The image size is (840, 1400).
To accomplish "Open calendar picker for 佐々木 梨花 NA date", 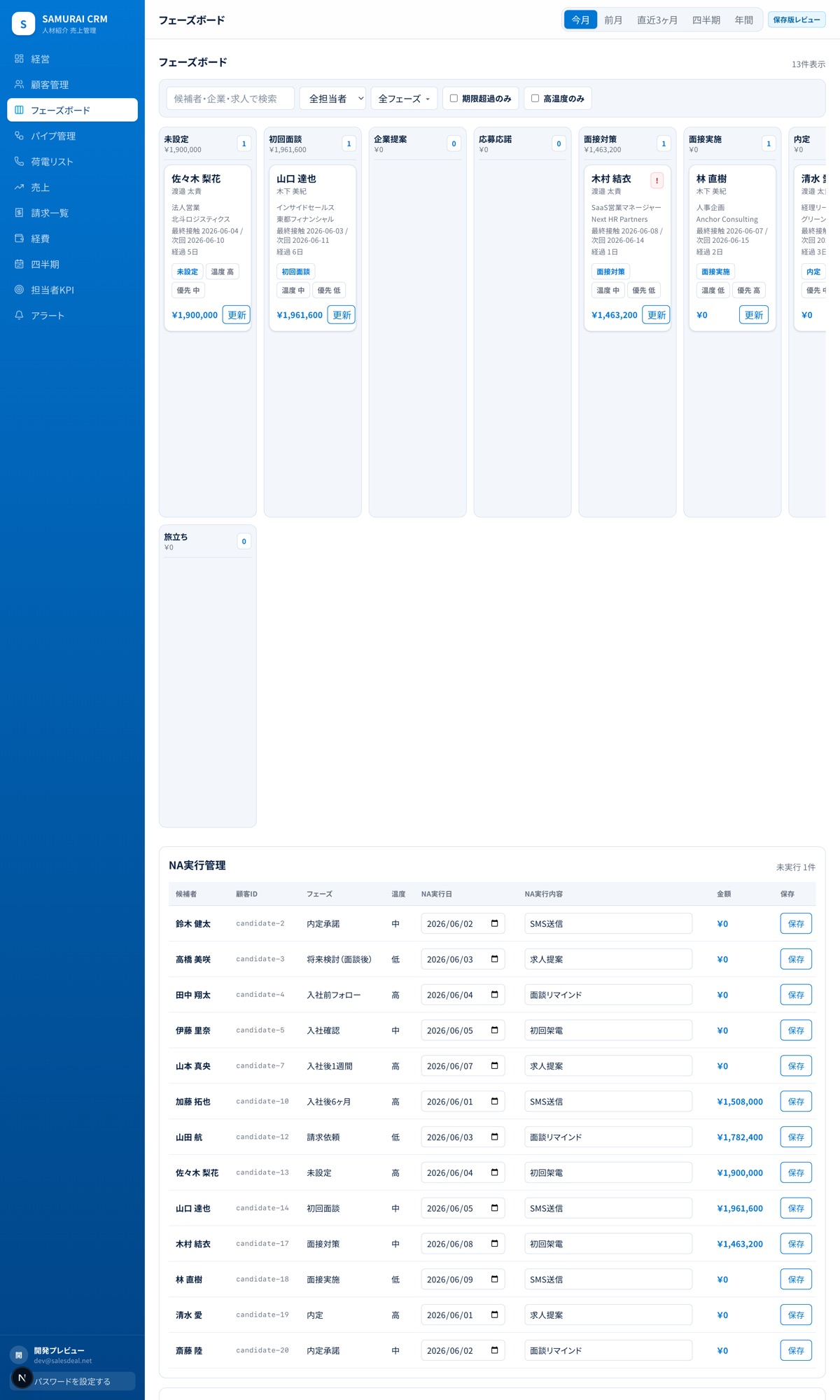I will [x=494, y=1172].
